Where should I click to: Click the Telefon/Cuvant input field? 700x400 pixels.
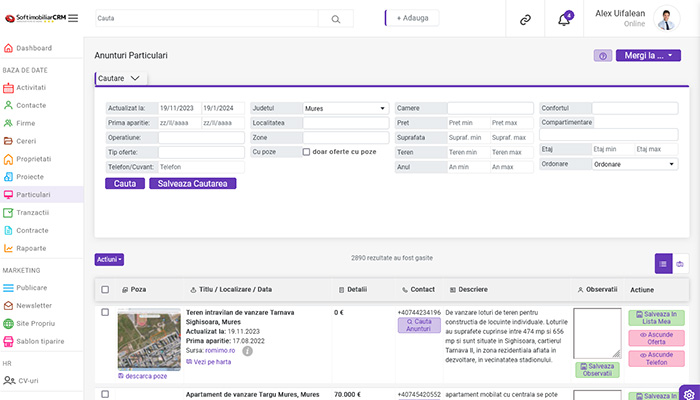201,167
